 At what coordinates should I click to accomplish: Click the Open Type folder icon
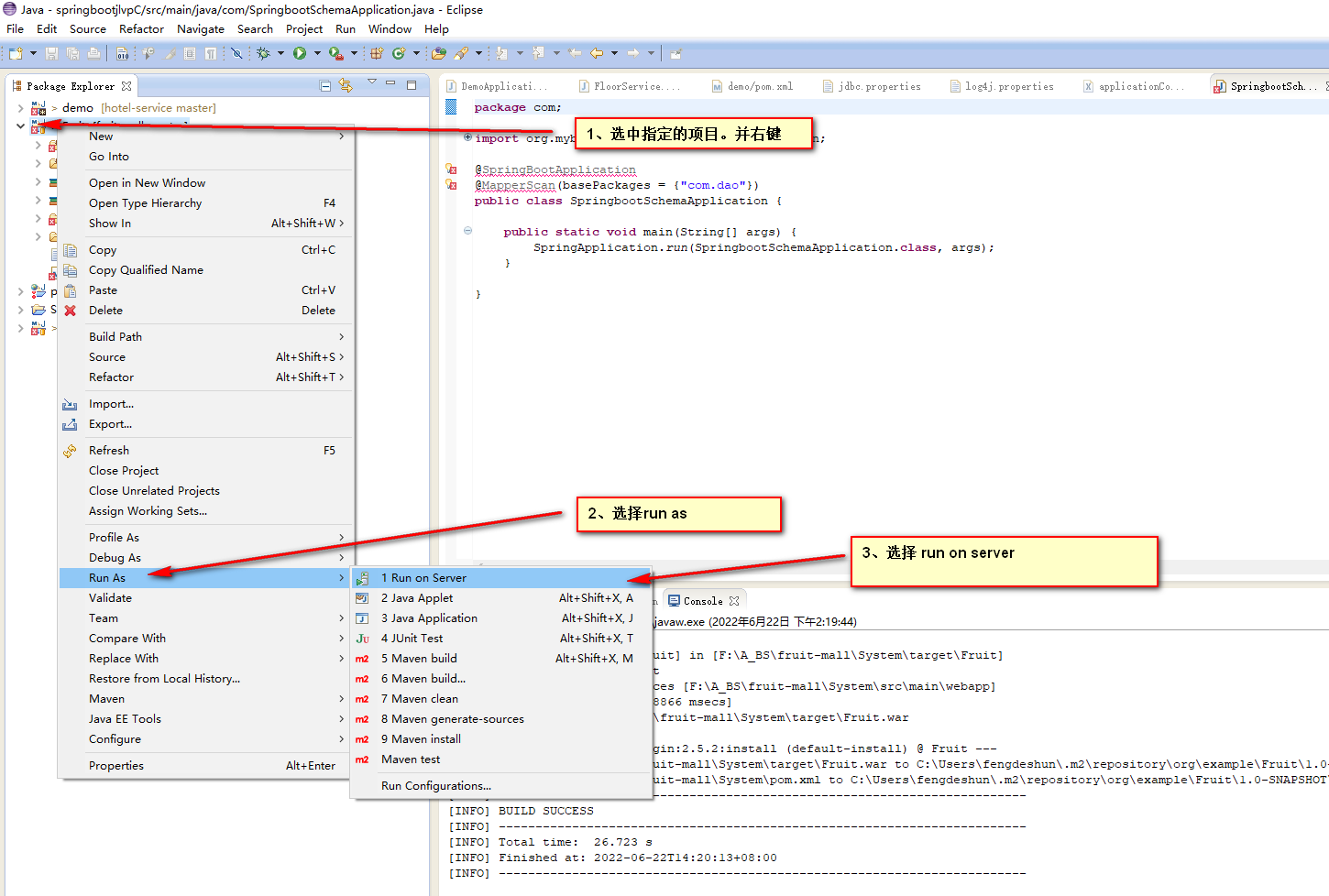click(x=439, y=53)
